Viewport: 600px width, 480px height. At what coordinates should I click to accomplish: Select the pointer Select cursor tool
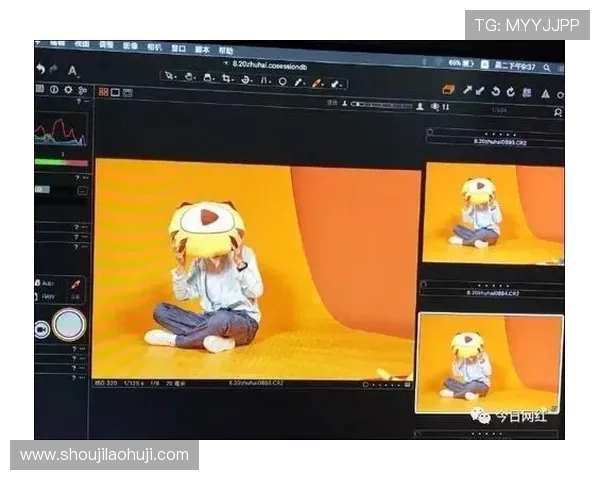[169, 76]
